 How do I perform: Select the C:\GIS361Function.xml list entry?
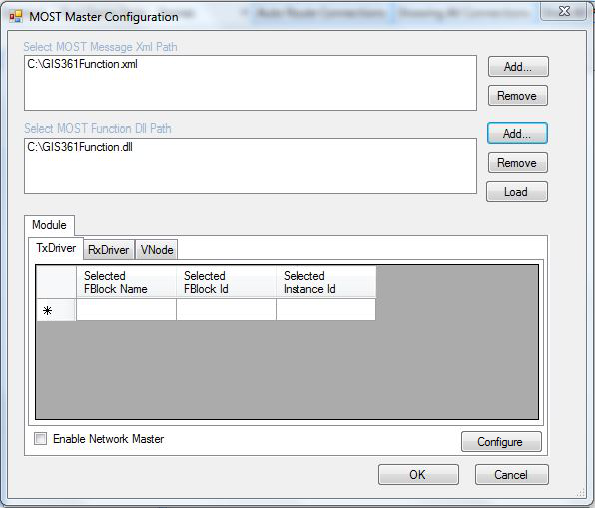(x=83, y=64)
